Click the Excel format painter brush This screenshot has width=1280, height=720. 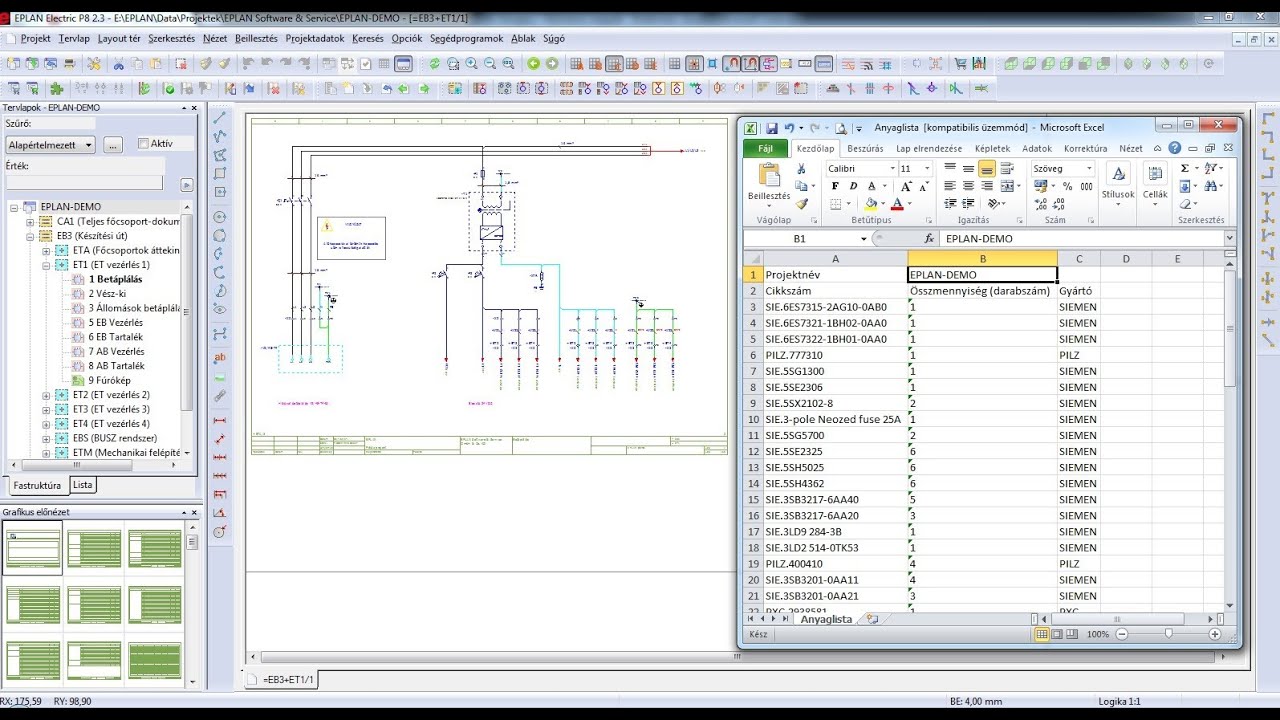(801, 203)
